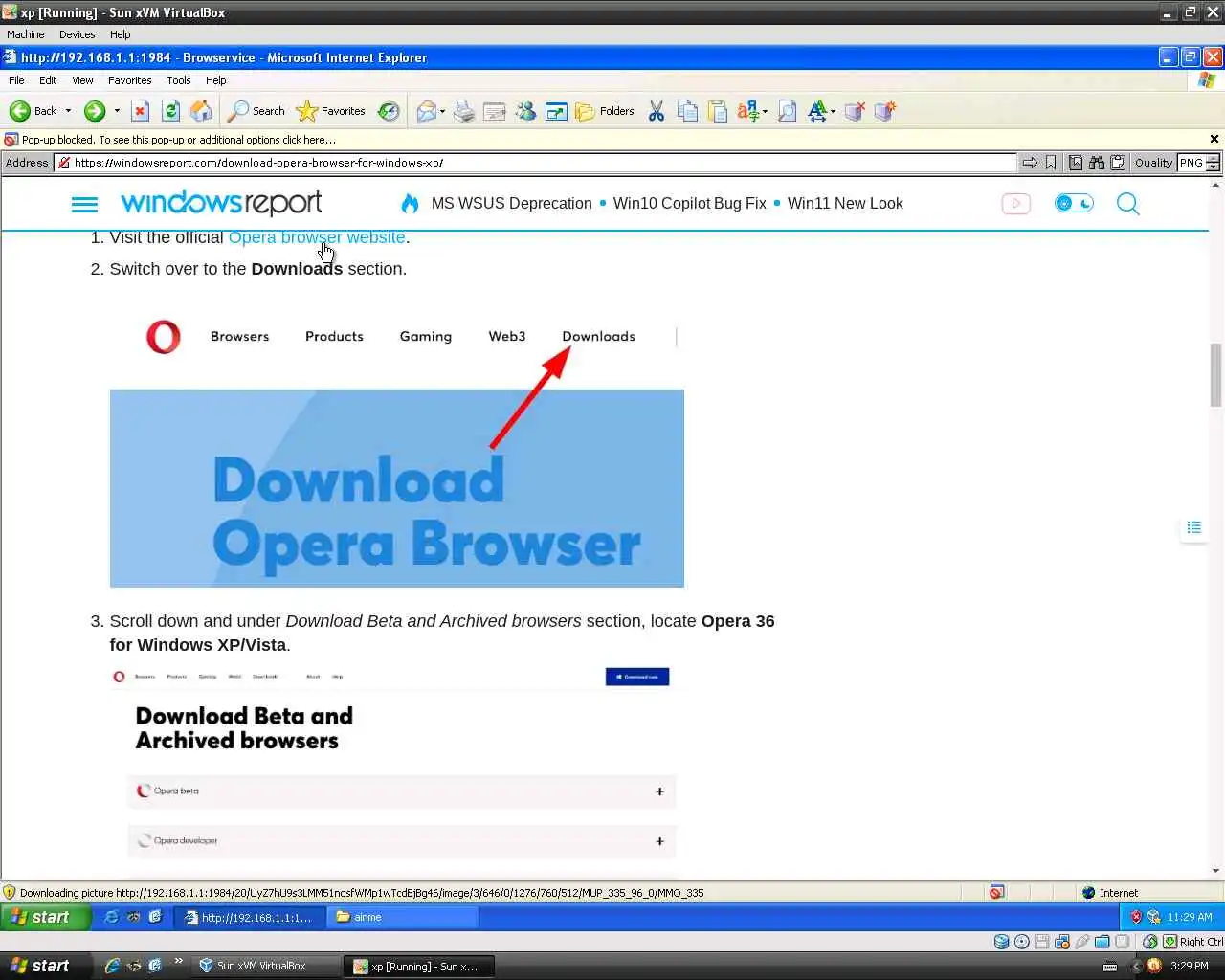Open the Search pane in the toolbar
This screenshot has height=980, width=1225.
tap(256, 111)
